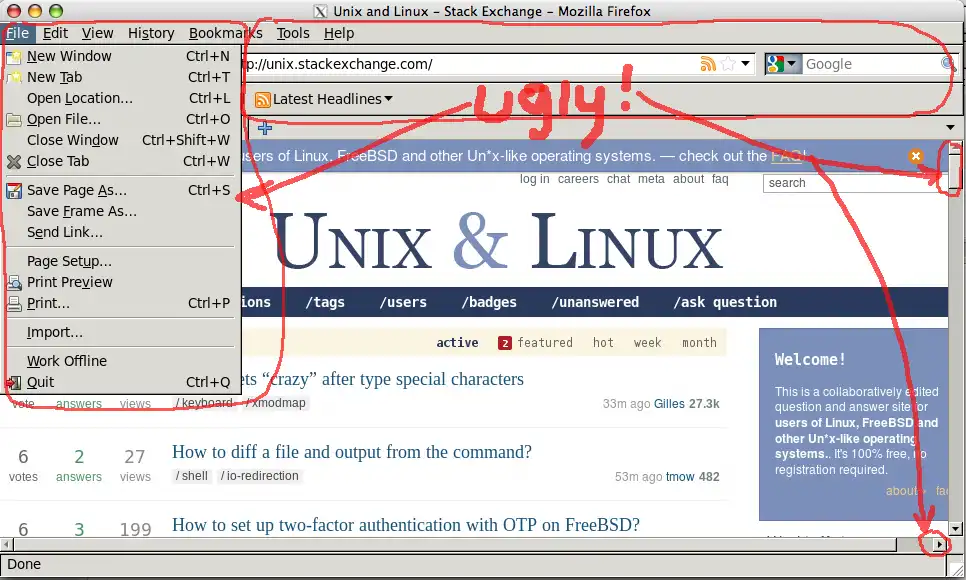Dismiss banner with orange close icon
Viewport: 966px width, 580px height.
915,156
